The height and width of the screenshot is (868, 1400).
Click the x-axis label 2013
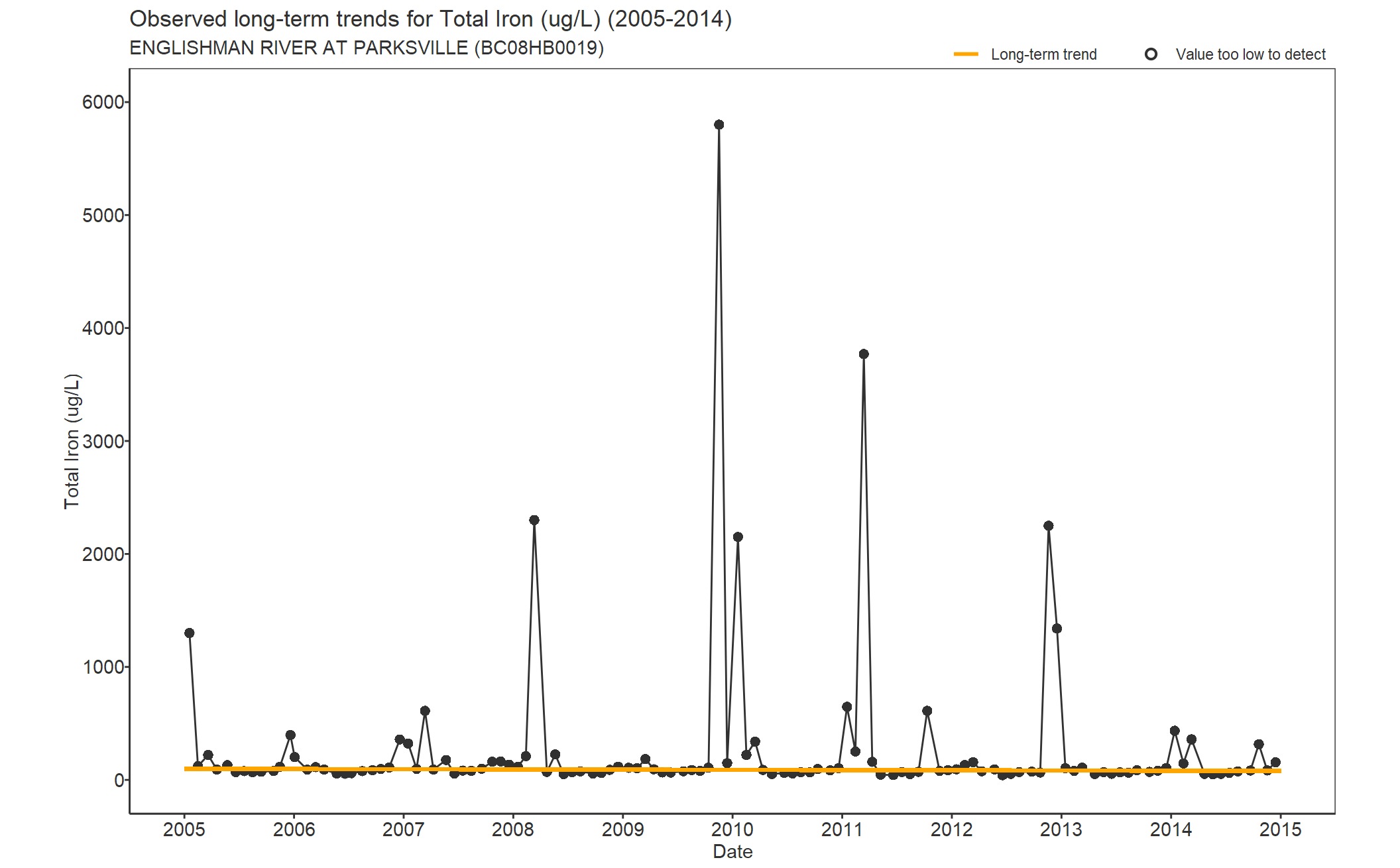point(1061,830)
